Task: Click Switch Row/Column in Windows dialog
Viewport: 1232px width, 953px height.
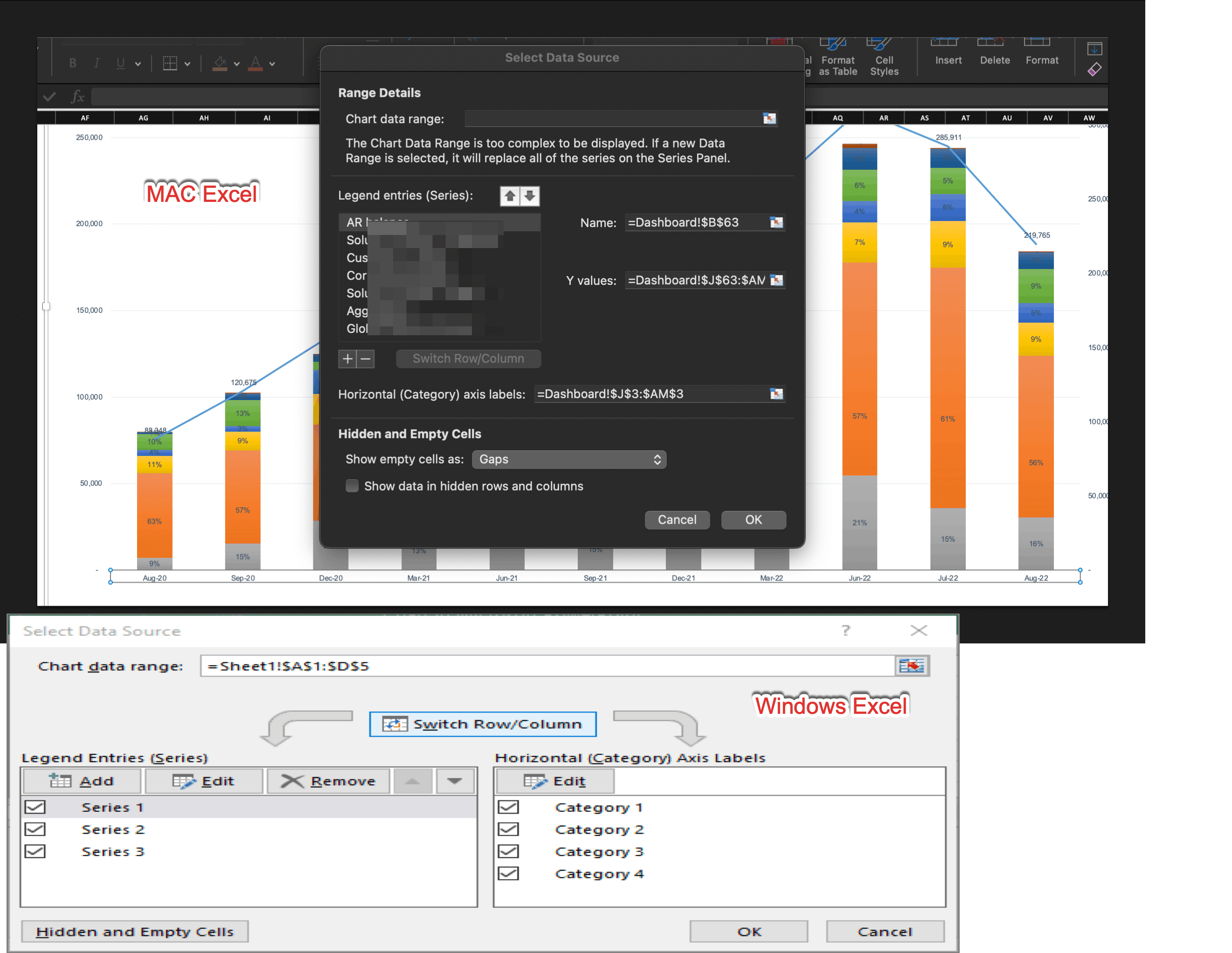Action: (482, 724)
